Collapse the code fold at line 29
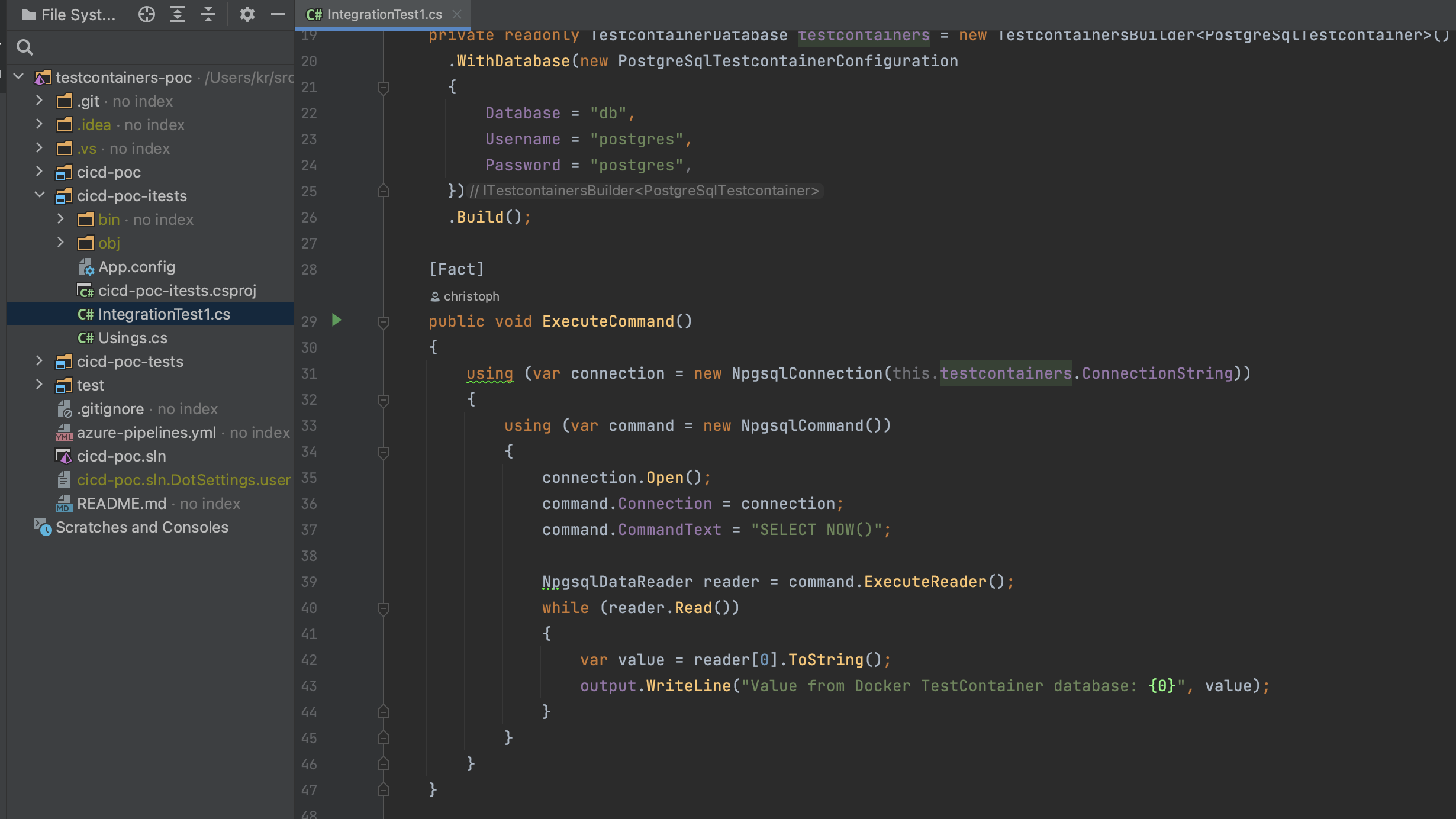Image resolution: width=1456 pixels, height=819 pixels. 384,321
